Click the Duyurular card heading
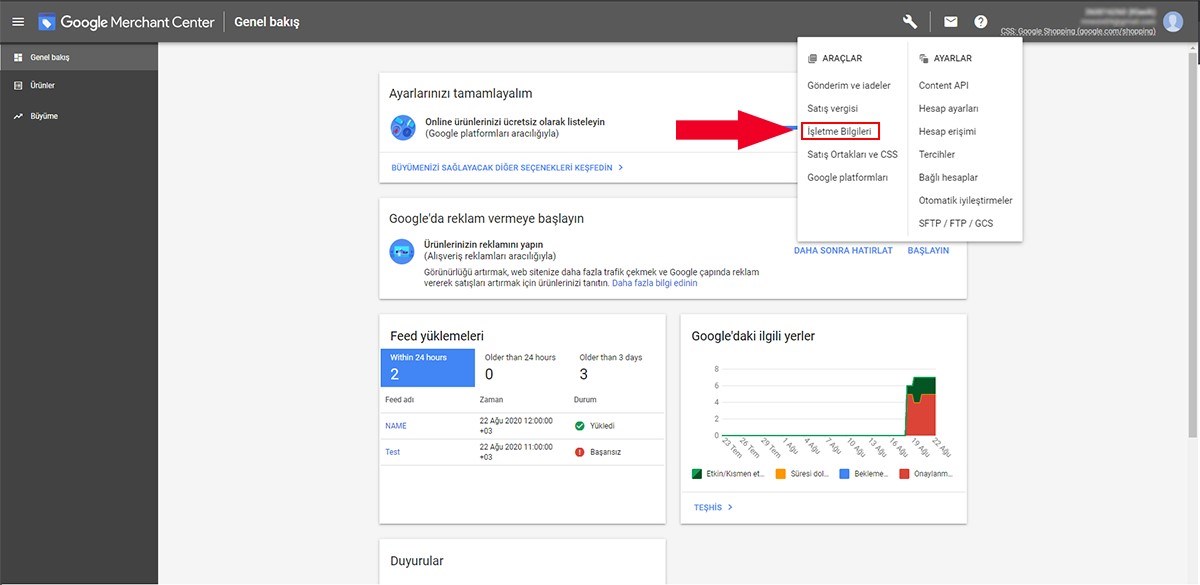This screenshot has width=1200, height=585. click(417, 561)
